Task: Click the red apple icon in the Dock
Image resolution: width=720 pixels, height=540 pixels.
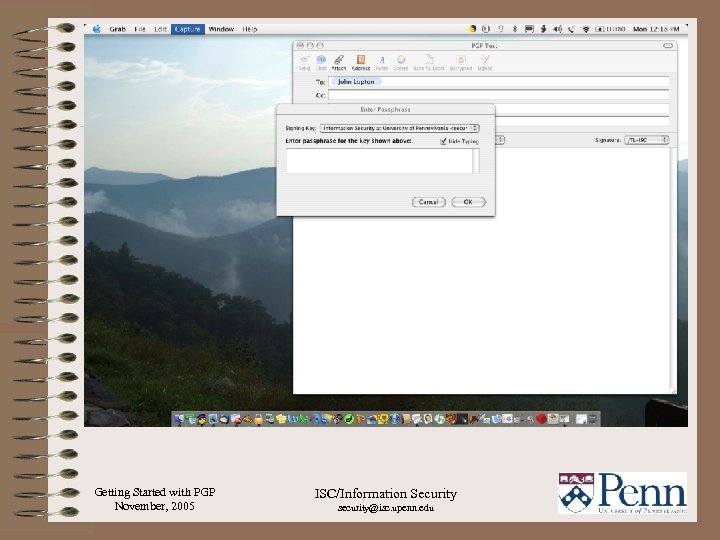Action: click(x=541, y=419)
